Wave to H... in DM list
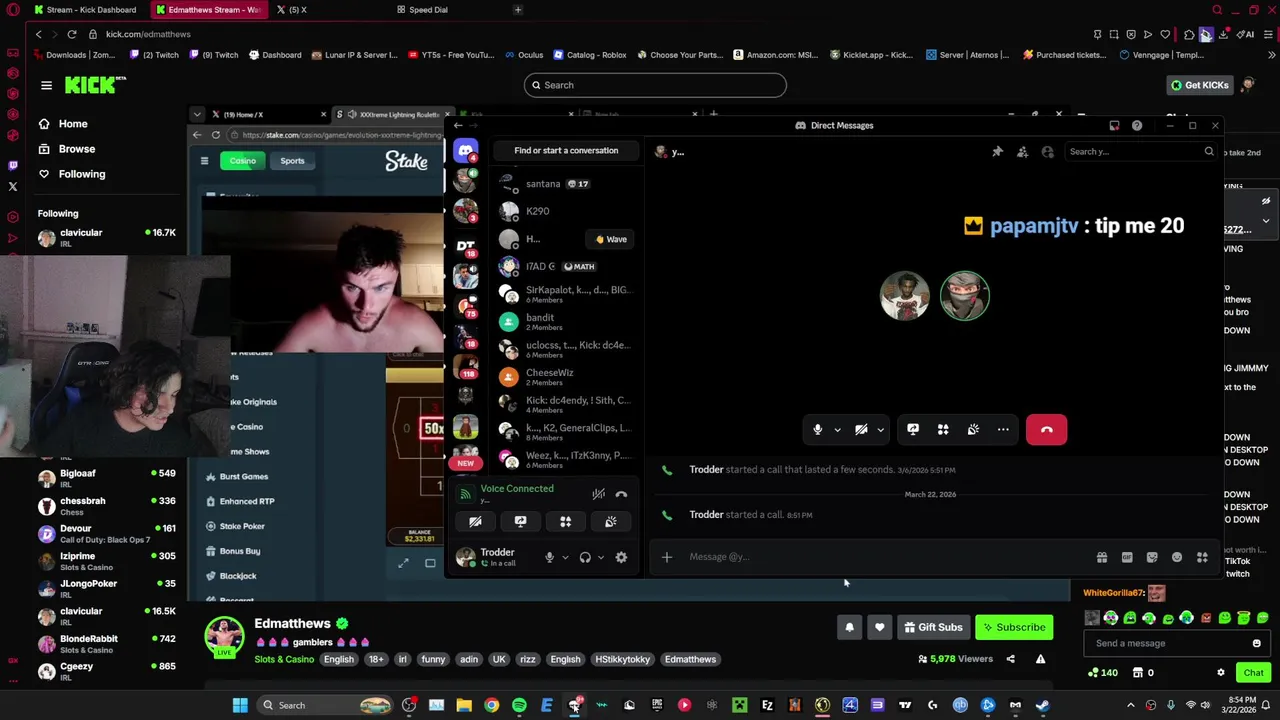This screenshot has height=720, width=1280. click(x=610, y=240)
